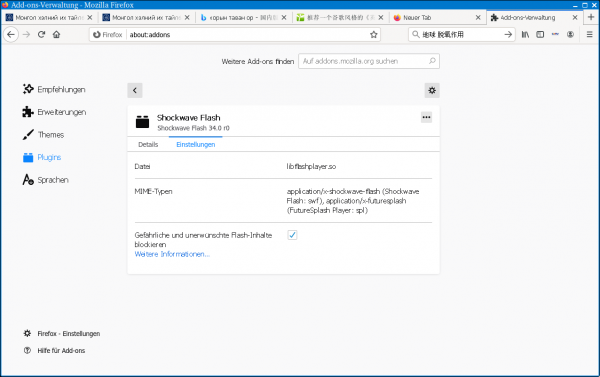Click the addons.mozilla.org search field
The image size is (600, 377).
(x=369, y=61)
